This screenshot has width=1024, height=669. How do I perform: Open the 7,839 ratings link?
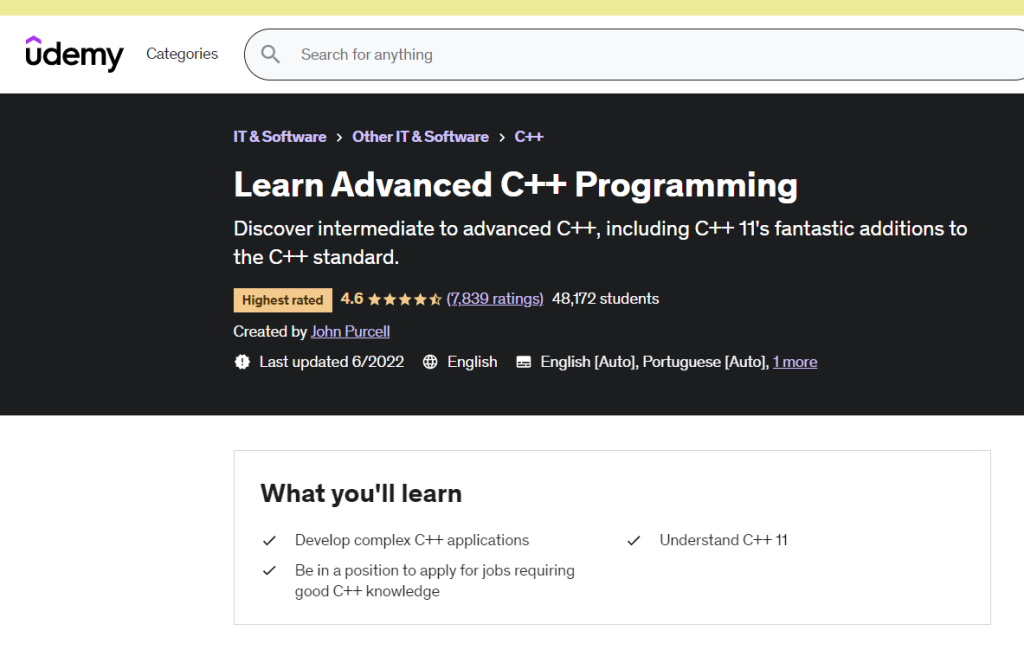tap(495, 298)
